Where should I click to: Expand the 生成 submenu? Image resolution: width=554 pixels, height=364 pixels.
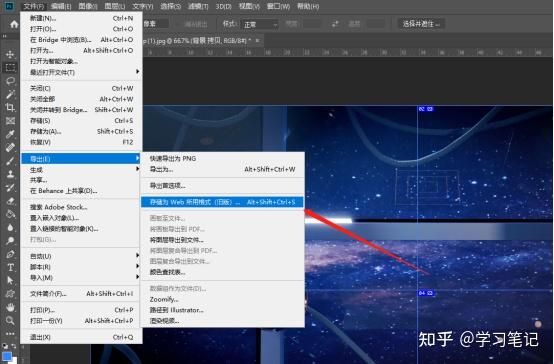pyautogui.click(x=82, y=170)
